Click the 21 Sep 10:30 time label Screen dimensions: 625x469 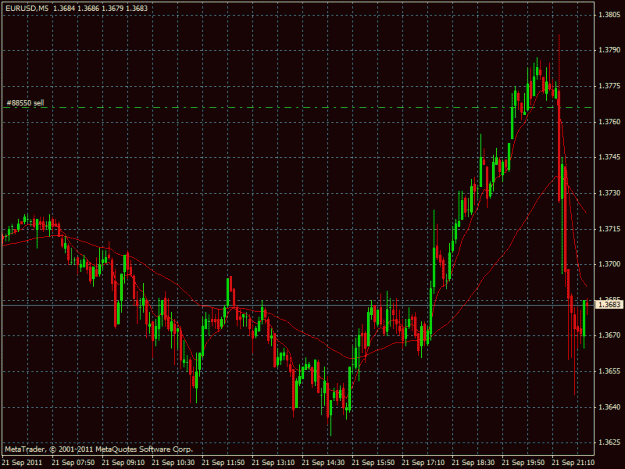[173, 463]
